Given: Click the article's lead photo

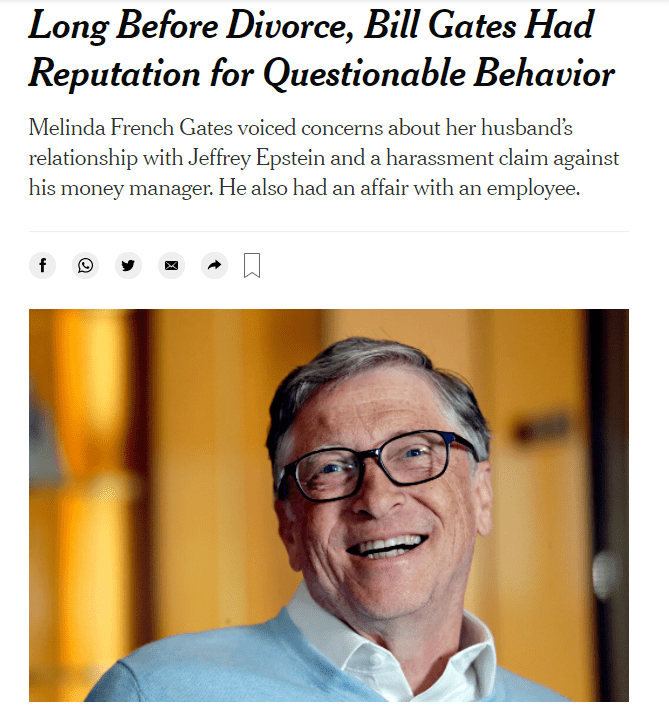Looking at the screenshot, I should click(x=329, y=505).
